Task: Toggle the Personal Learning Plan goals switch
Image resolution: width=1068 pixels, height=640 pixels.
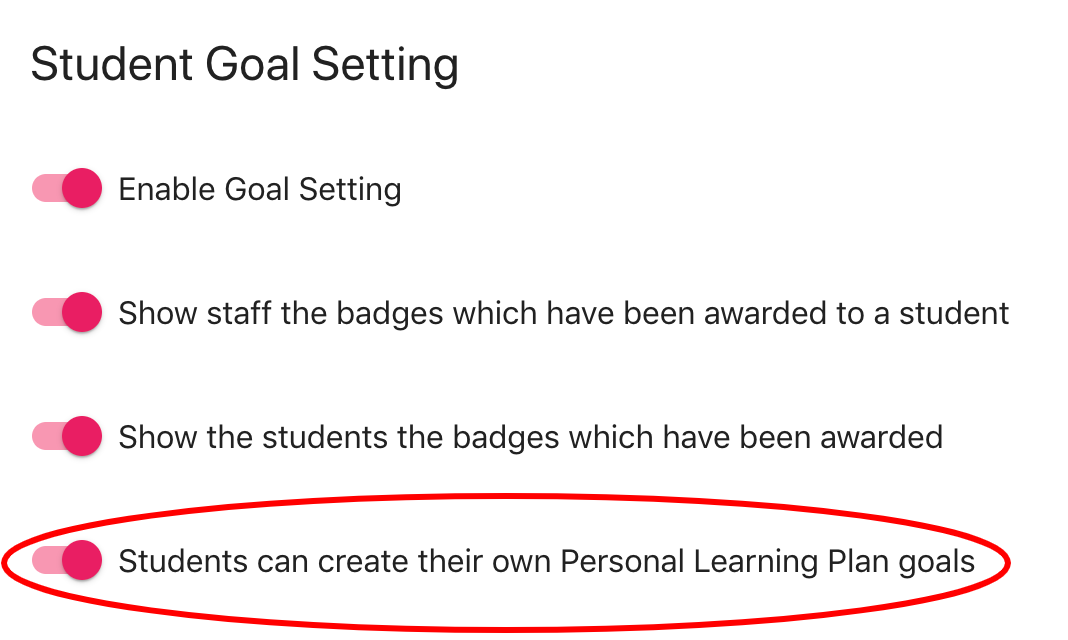Action: [67, 561]
